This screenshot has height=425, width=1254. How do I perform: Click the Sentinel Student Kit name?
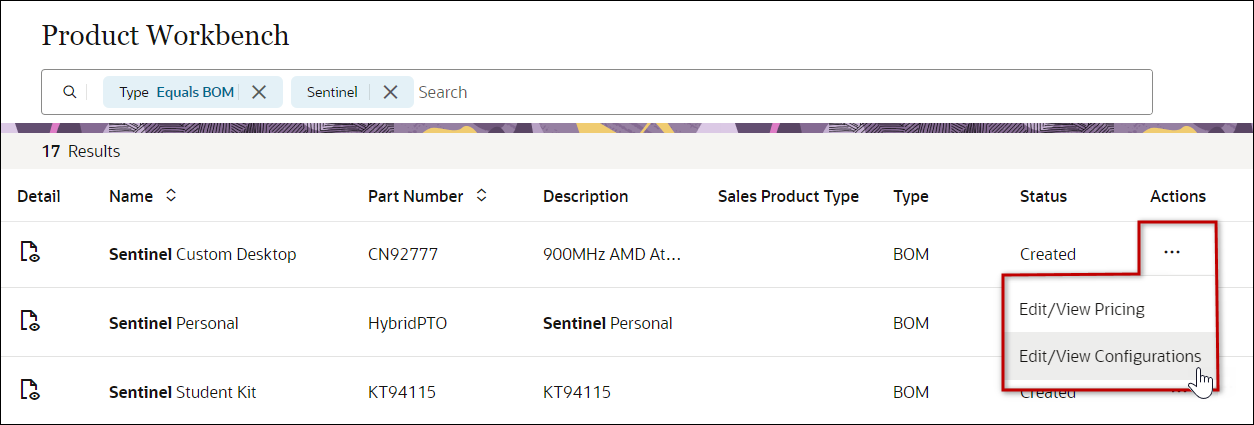[182, 392]
